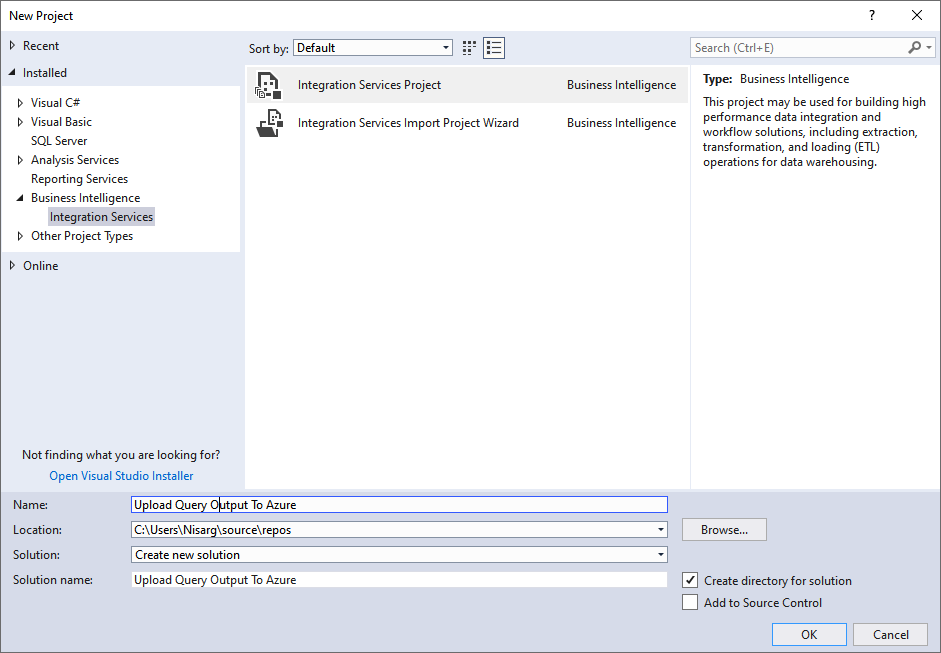Image resolution: width=941 pixels, height=653 pixels.
Task: Enable Add to Source Control checkbox
Action: tap(690, 602)
